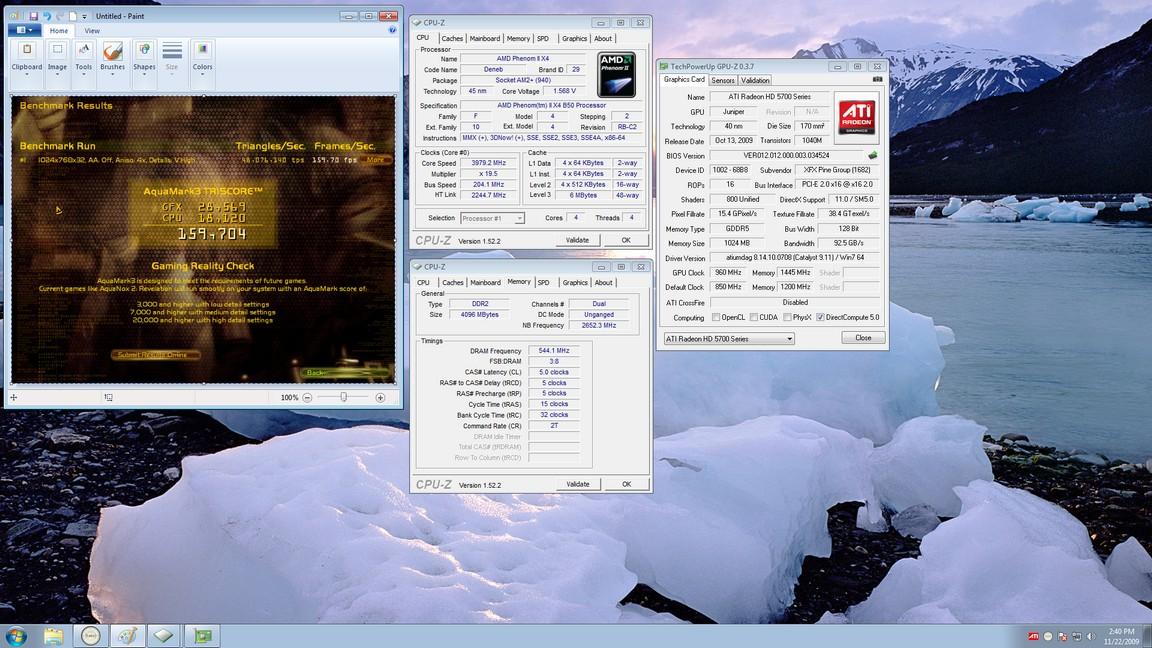Click the BIOS save chip icon in GPU-Z

[x=873, y=156]
